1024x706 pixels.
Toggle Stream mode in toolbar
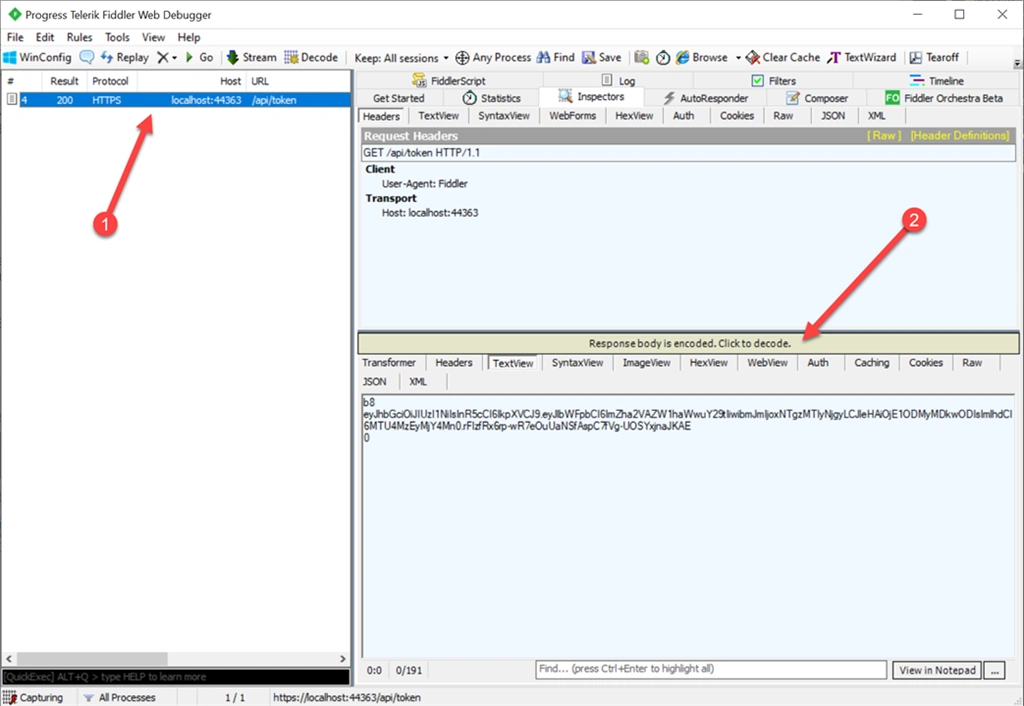tap(251, 57)
